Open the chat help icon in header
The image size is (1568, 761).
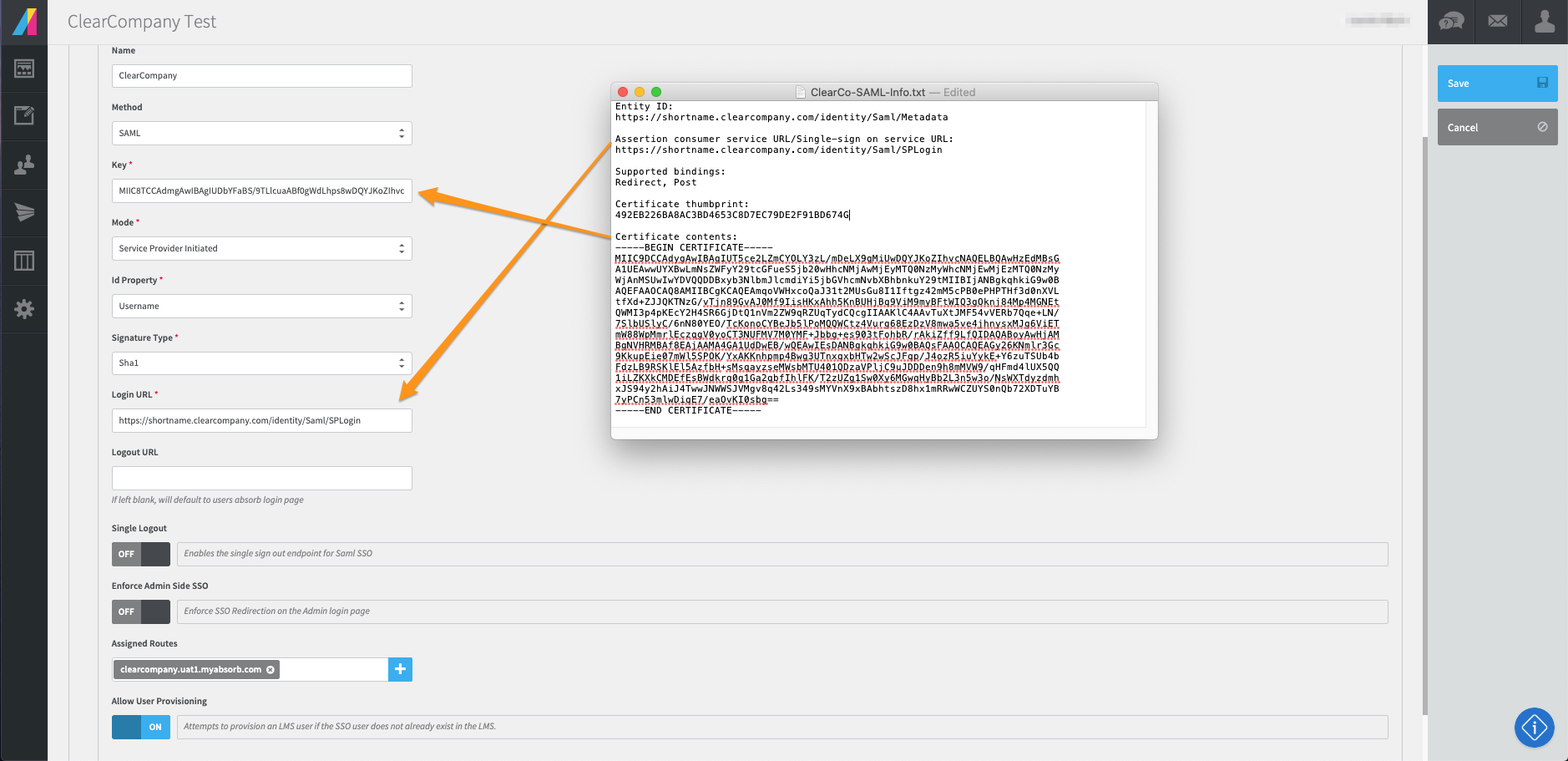click(x=1451, y=22)
